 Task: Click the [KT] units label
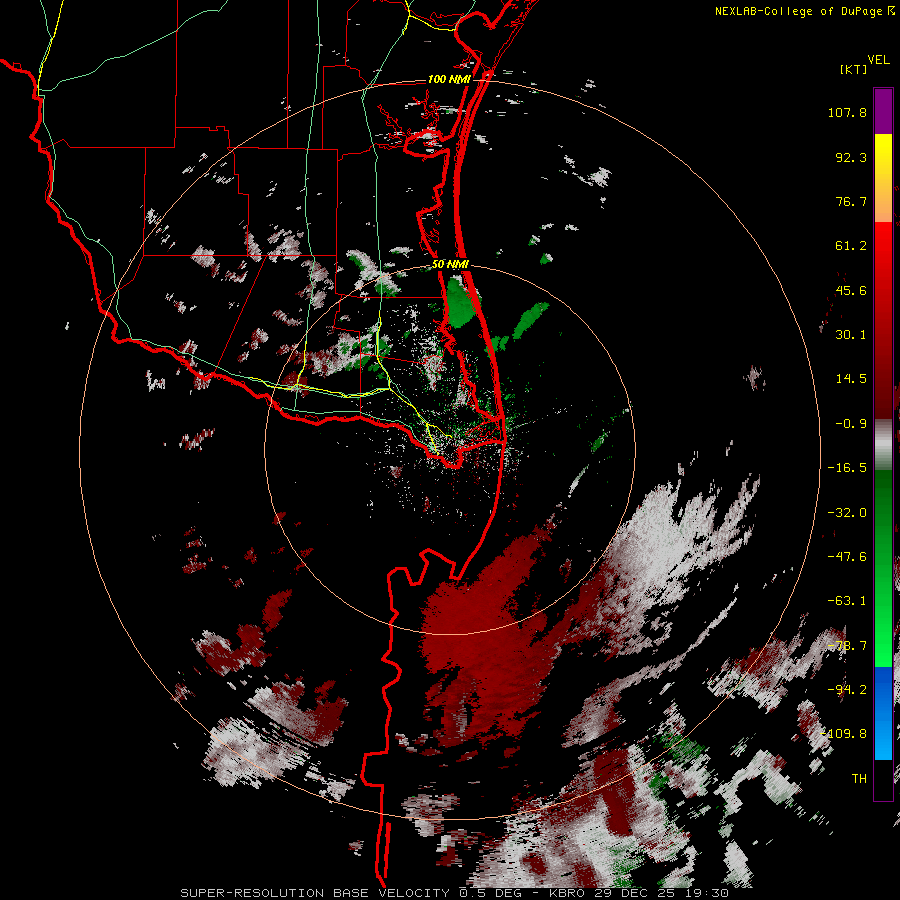854,69
